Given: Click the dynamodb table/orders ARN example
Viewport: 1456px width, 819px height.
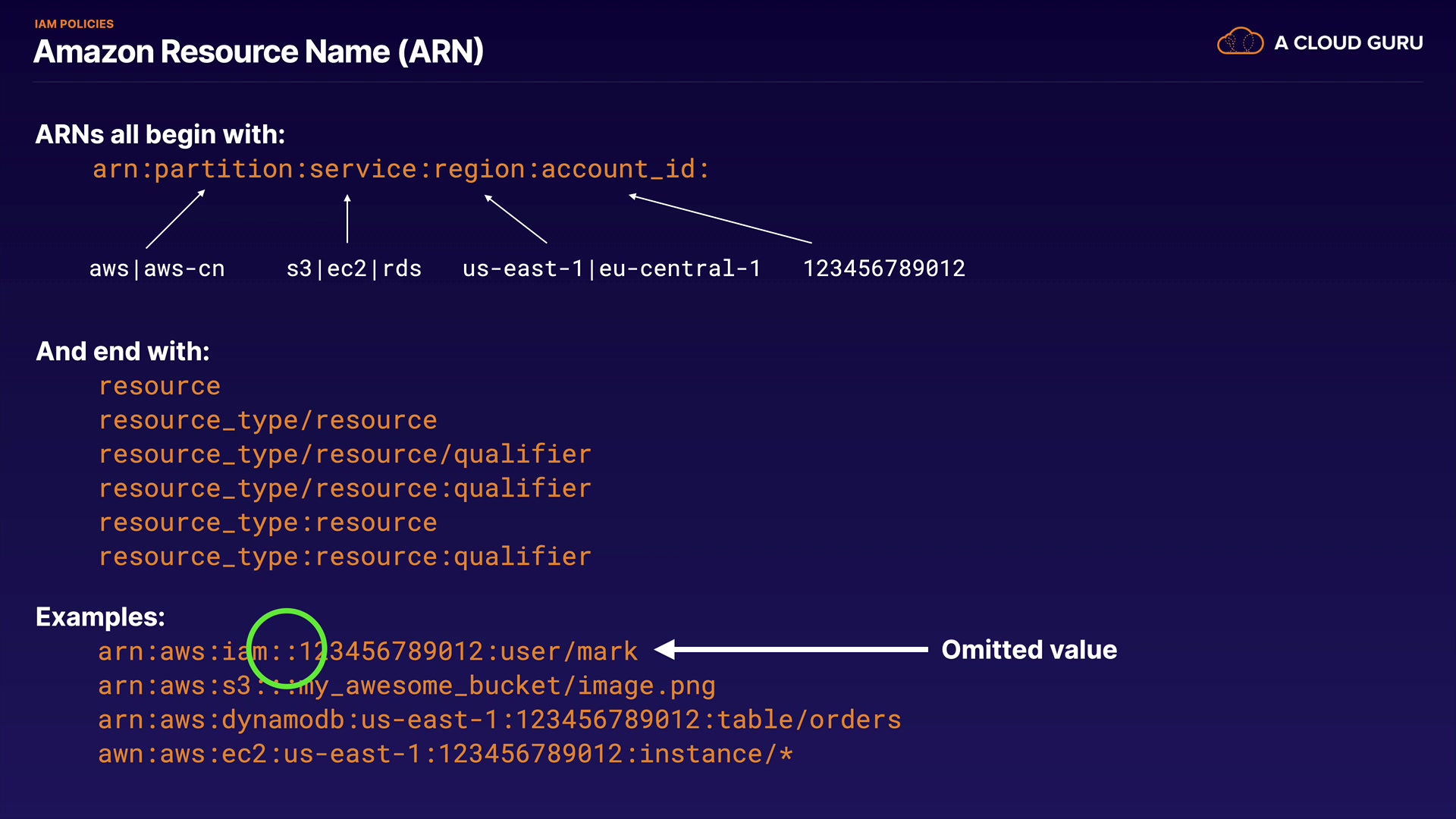Looking at the screenshot, I should click(499, 720).
